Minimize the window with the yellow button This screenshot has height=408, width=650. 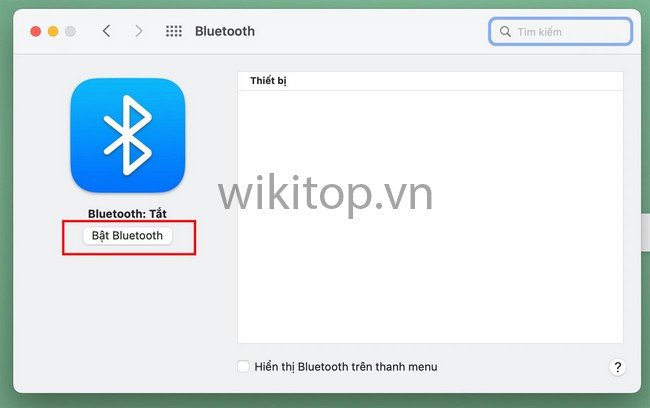[53, 32]
